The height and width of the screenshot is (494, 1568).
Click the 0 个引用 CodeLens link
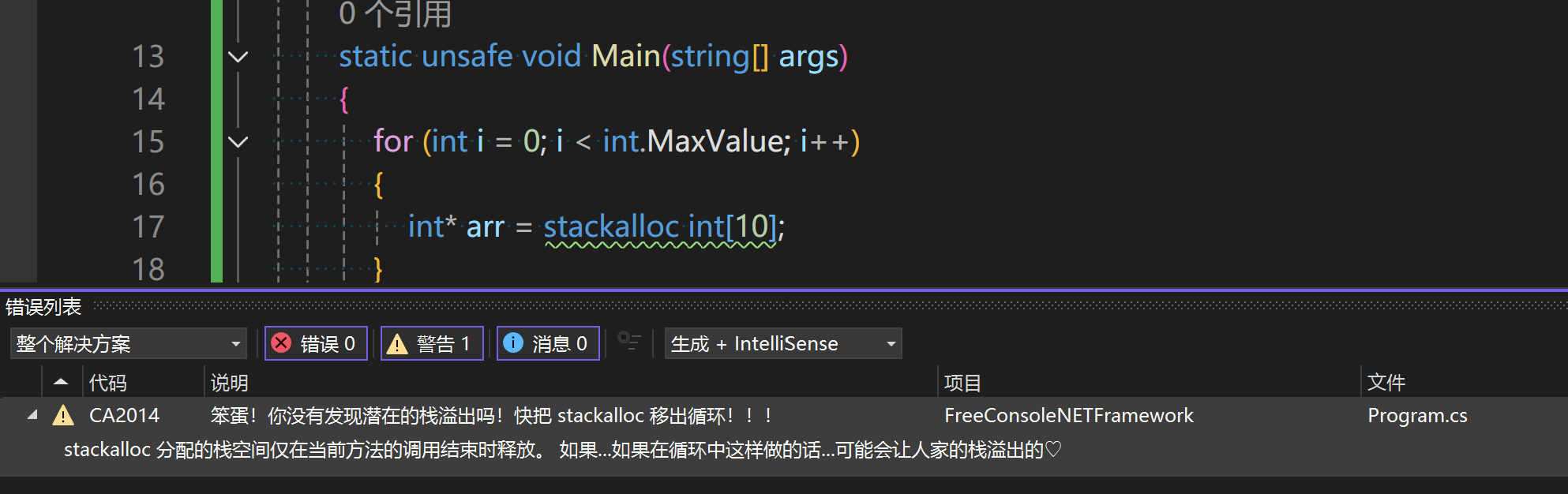(x=395, y=13)
